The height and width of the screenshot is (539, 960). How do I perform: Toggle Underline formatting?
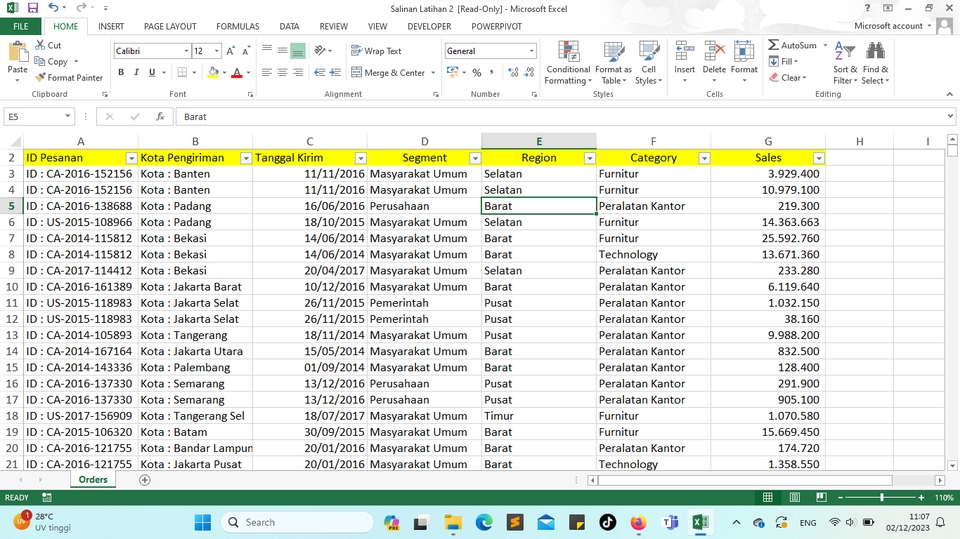152,72
